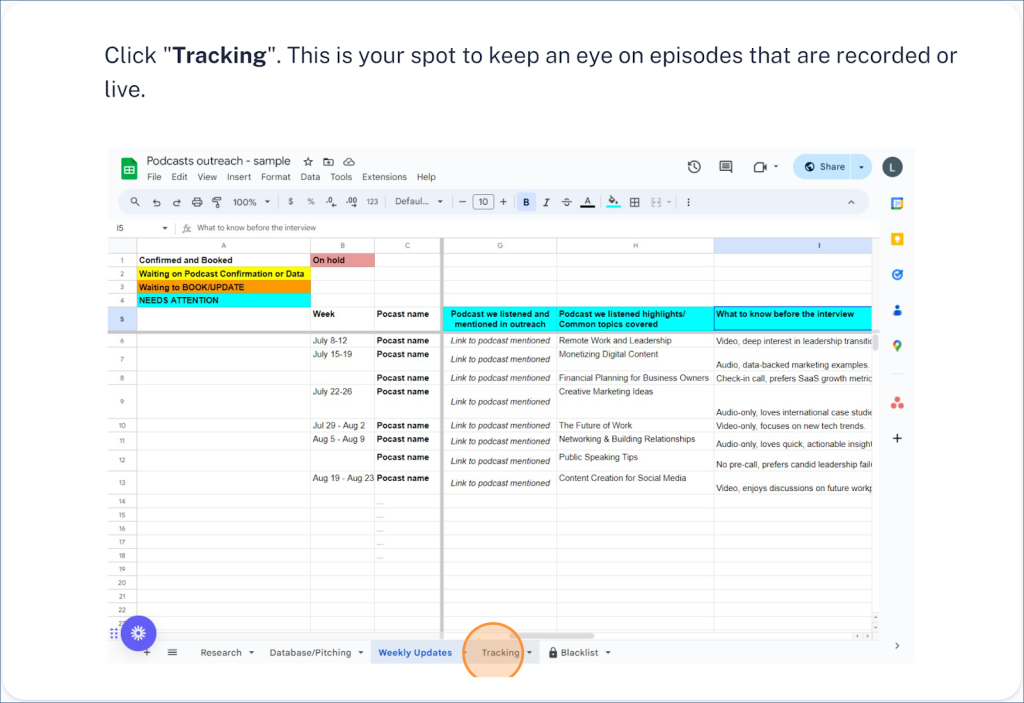Open the Extensions menu
This screenshot has width=1024, height=703.
384,177
